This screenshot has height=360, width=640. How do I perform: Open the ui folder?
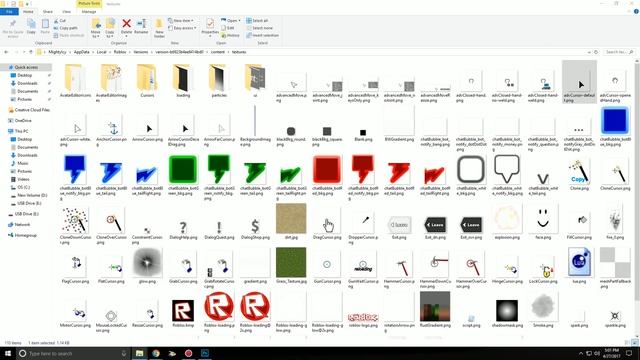(x=255, y=81)
